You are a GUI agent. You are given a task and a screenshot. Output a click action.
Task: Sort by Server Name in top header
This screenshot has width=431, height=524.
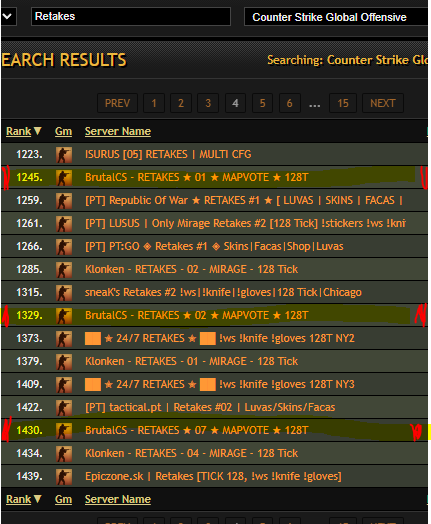point(118,131)
